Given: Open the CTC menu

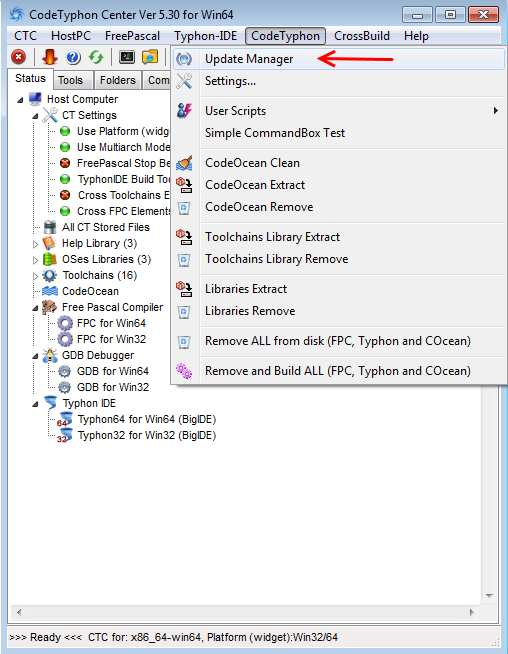Looking at the screenshot, I should (x=25, y=36).
